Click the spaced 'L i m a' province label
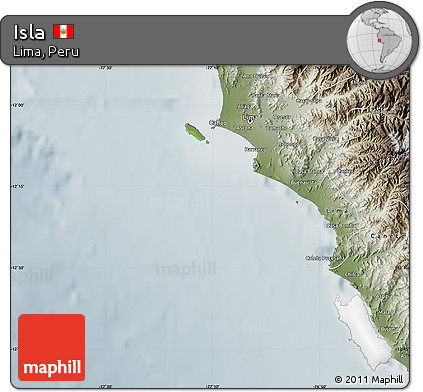This screenshot has height=392, width=423. (x=337, y=211)
